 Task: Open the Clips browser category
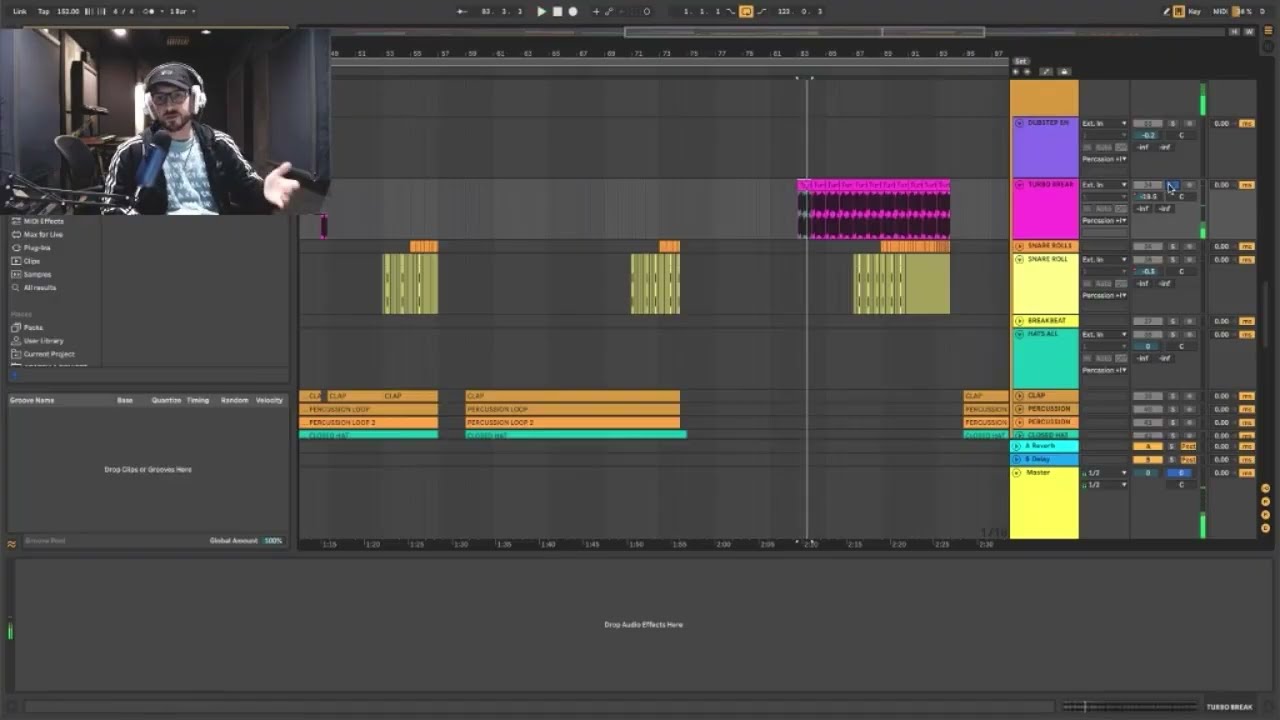[x=32, y=261]
